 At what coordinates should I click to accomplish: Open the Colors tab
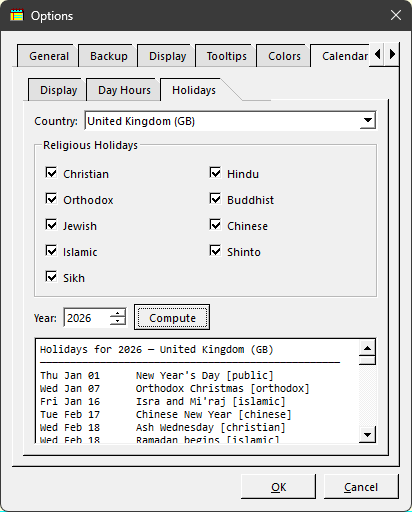click(x=284, y=56)
